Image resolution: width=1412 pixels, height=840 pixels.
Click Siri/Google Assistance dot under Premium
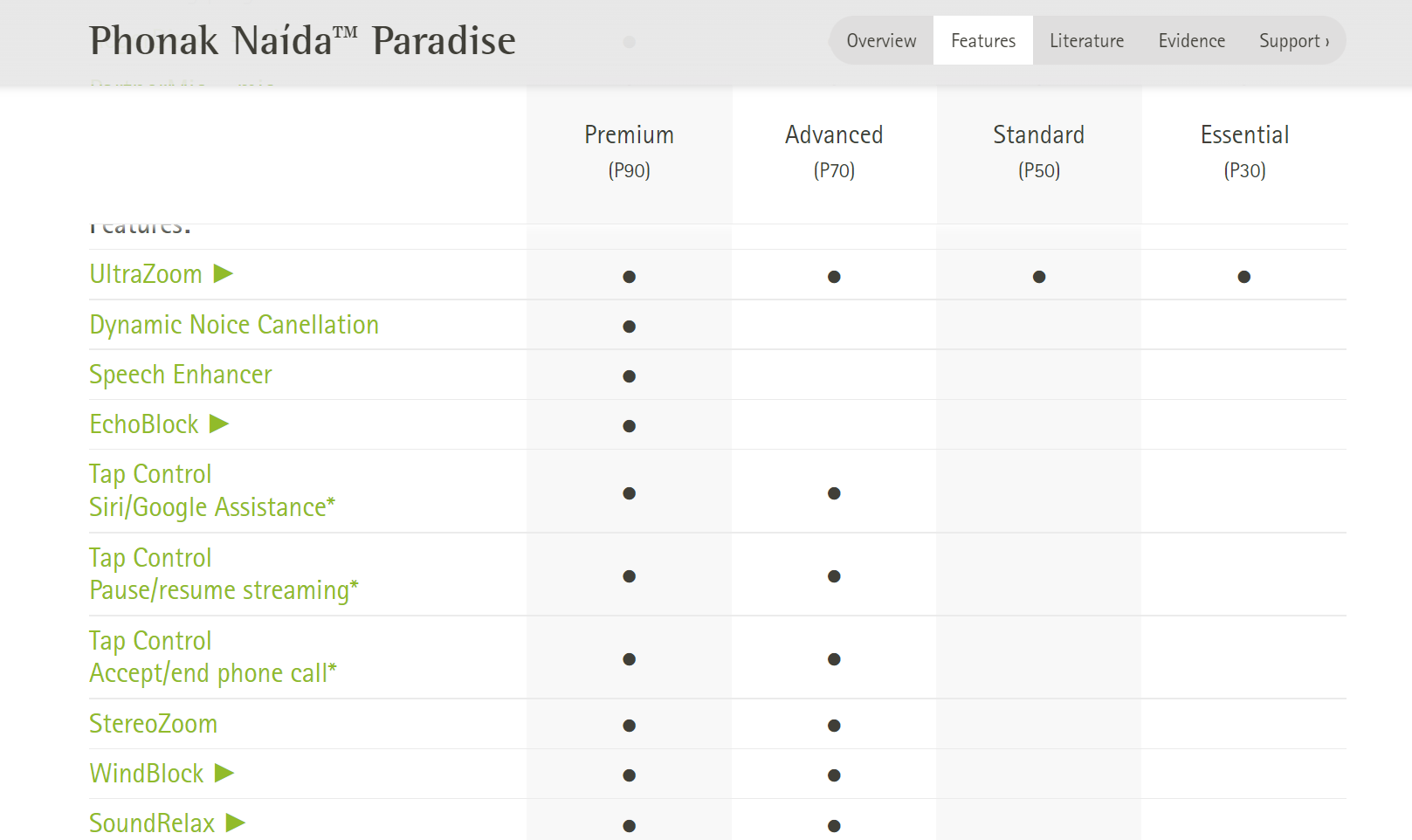(629, 493)
